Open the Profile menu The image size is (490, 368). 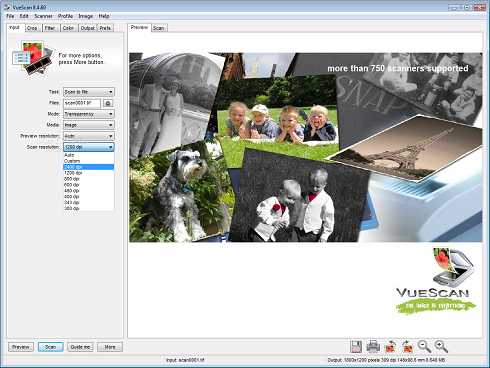click(65, 16)
